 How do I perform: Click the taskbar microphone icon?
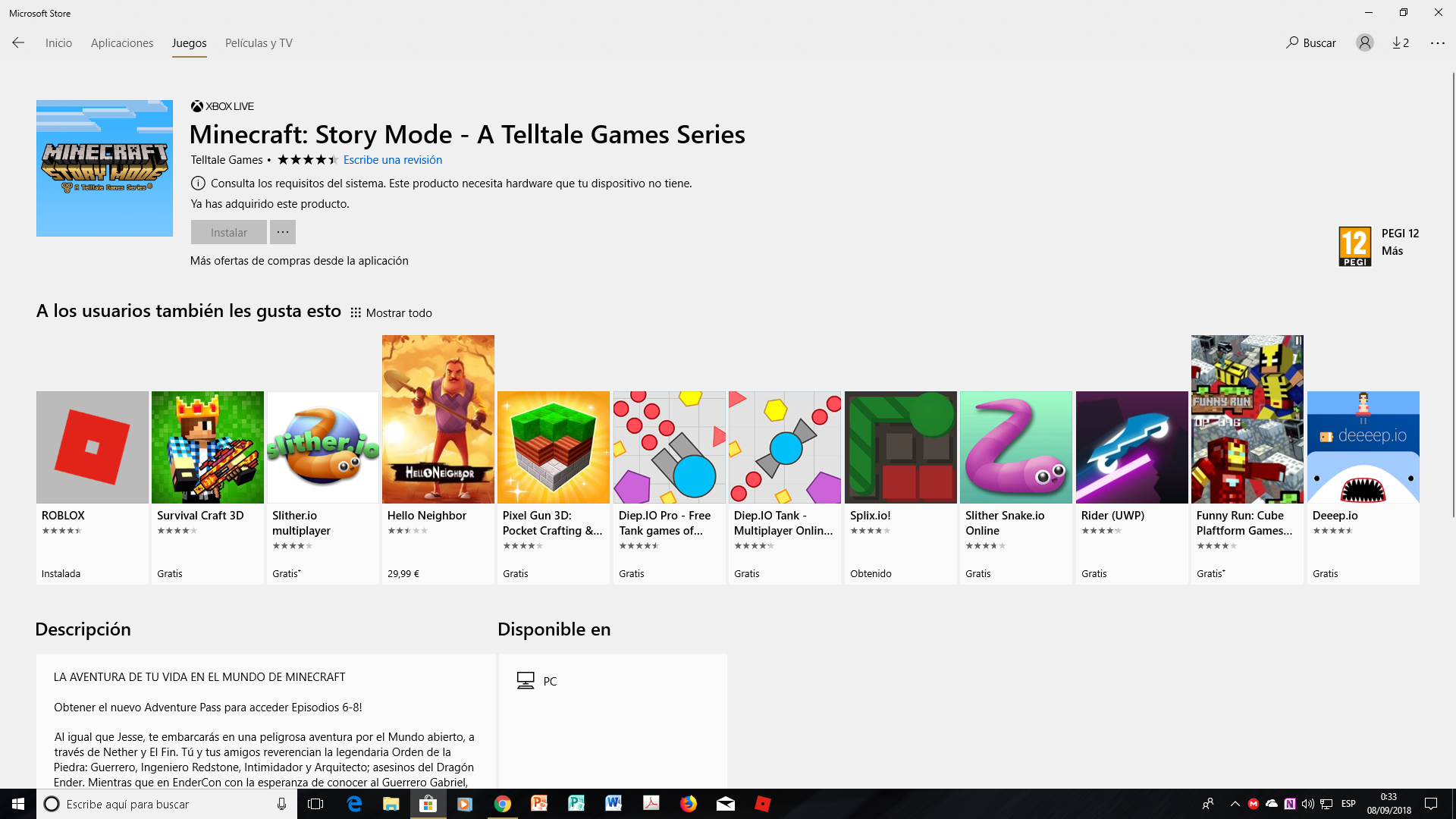281,804
